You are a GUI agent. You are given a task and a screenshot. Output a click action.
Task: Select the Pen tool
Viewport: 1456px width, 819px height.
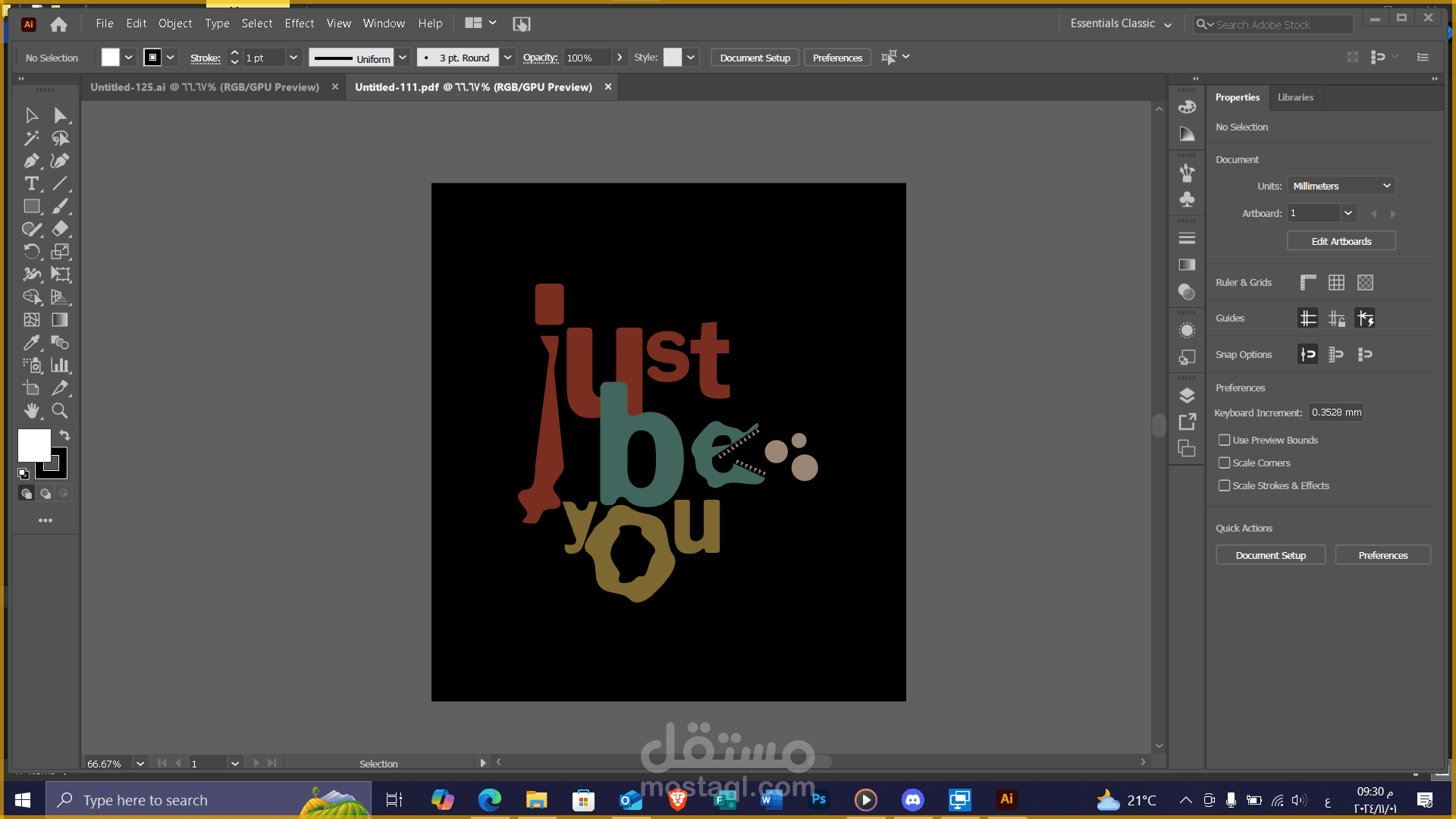click(31, 161)
